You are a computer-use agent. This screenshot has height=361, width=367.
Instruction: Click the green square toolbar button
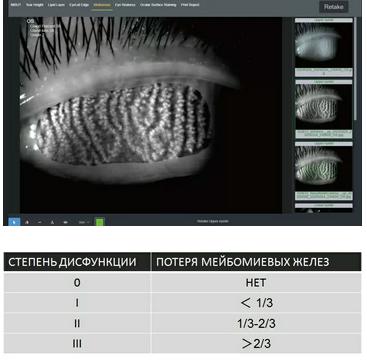[99, 222]
